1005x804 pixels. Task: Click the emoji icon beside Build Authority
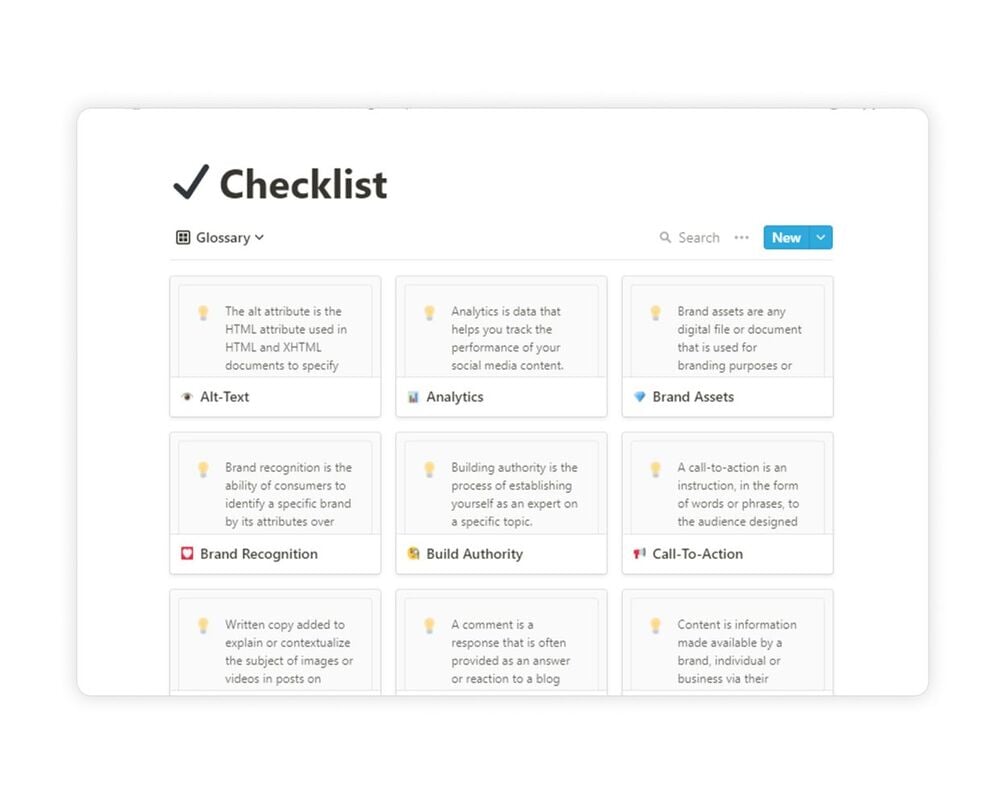413,554
